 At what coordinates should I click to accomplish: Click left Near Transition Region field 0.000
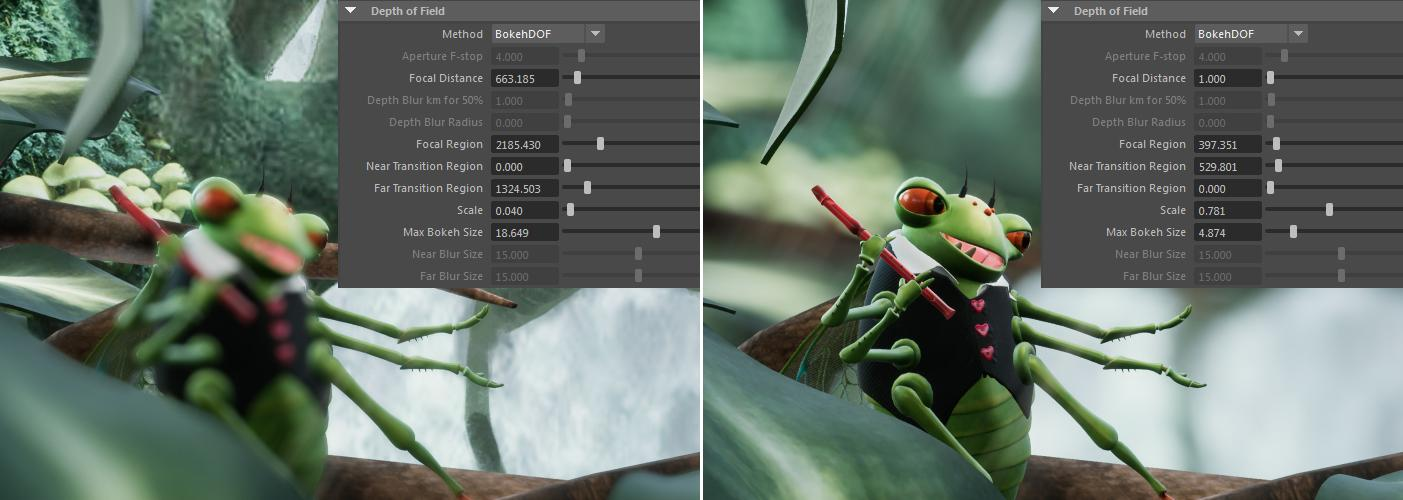coord(524,166)
